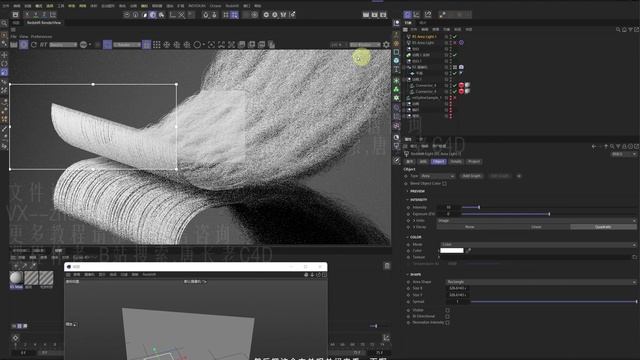The width and height of the screenshot is (640, 360).
Task: Click up arrow in Attribute Manager
Action: pos(606,146)
